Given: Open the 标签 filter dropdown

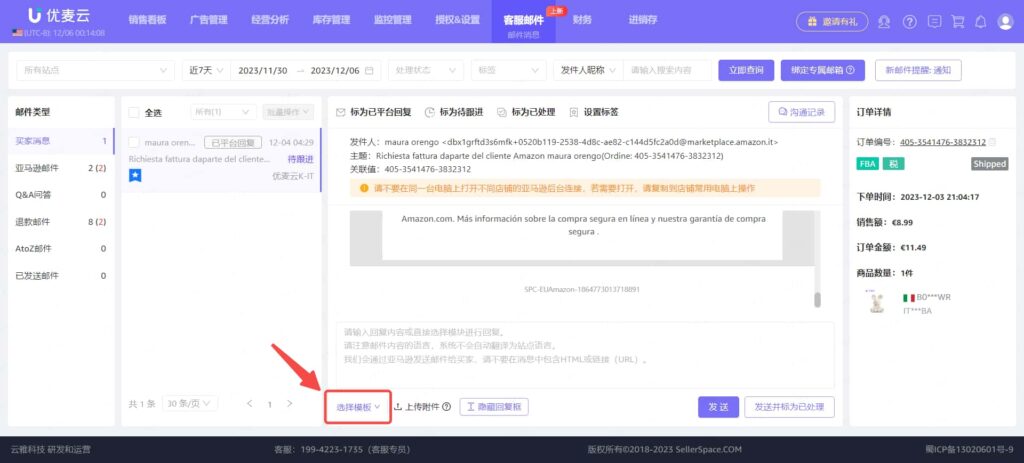Looking at the screenshot, I should 509,71.
